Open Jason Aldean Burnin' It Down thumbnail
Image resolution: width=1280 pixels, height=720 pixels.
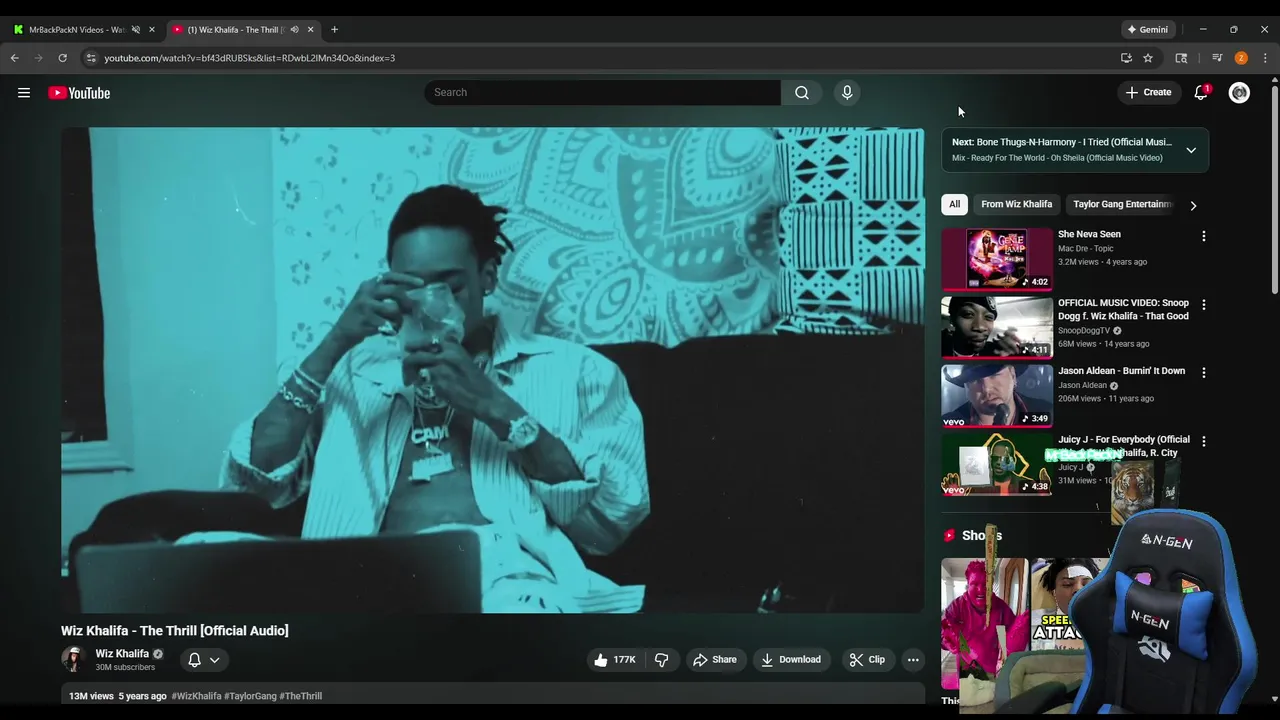(x=997, y=396)
